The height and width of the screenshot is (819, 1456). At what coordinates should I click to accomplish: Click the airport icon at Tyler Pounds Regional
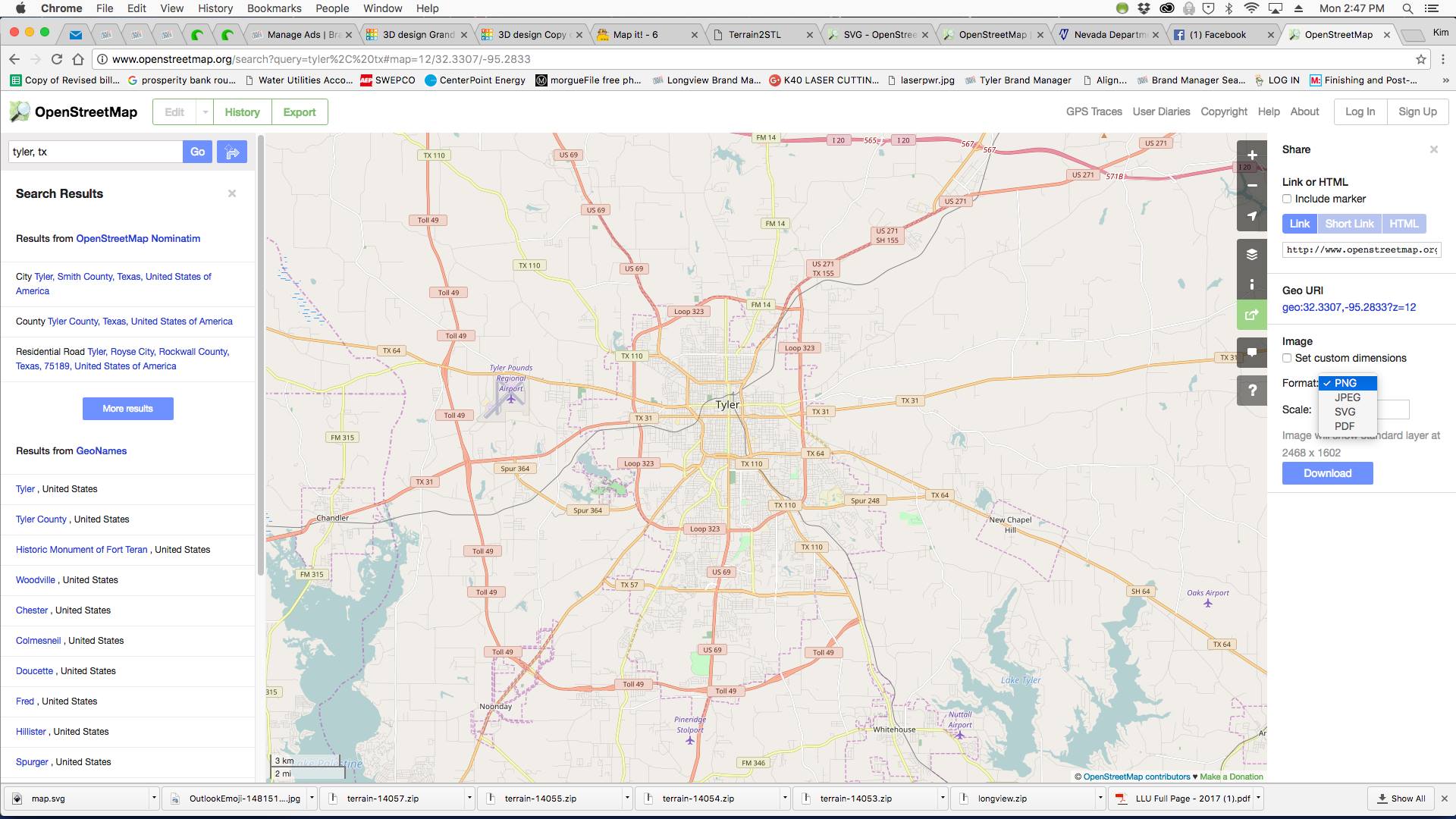tap(511, 399)
